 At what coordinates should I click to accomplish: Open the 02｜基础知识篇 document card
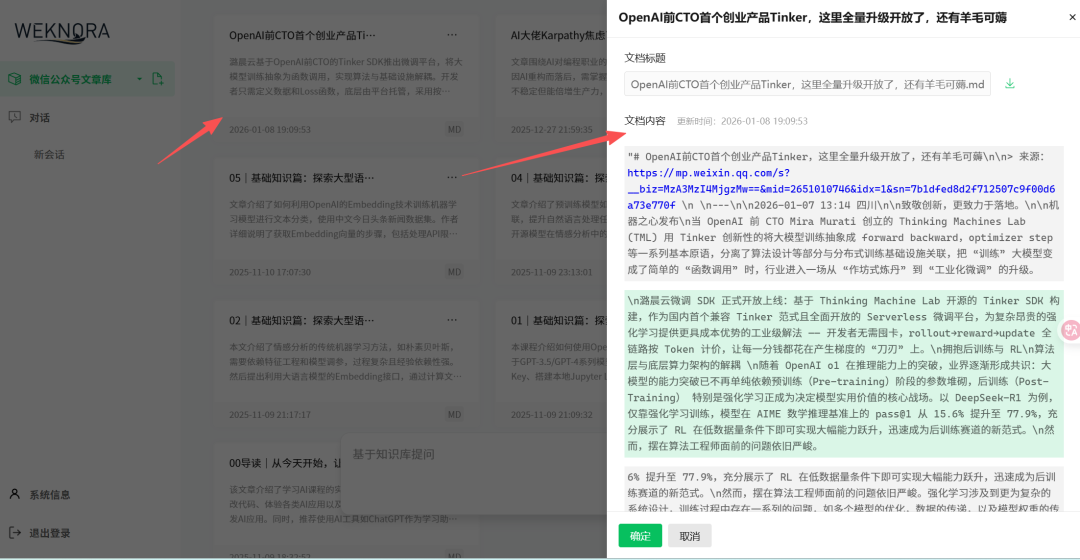pyautogui.click(x=346, y=366)
